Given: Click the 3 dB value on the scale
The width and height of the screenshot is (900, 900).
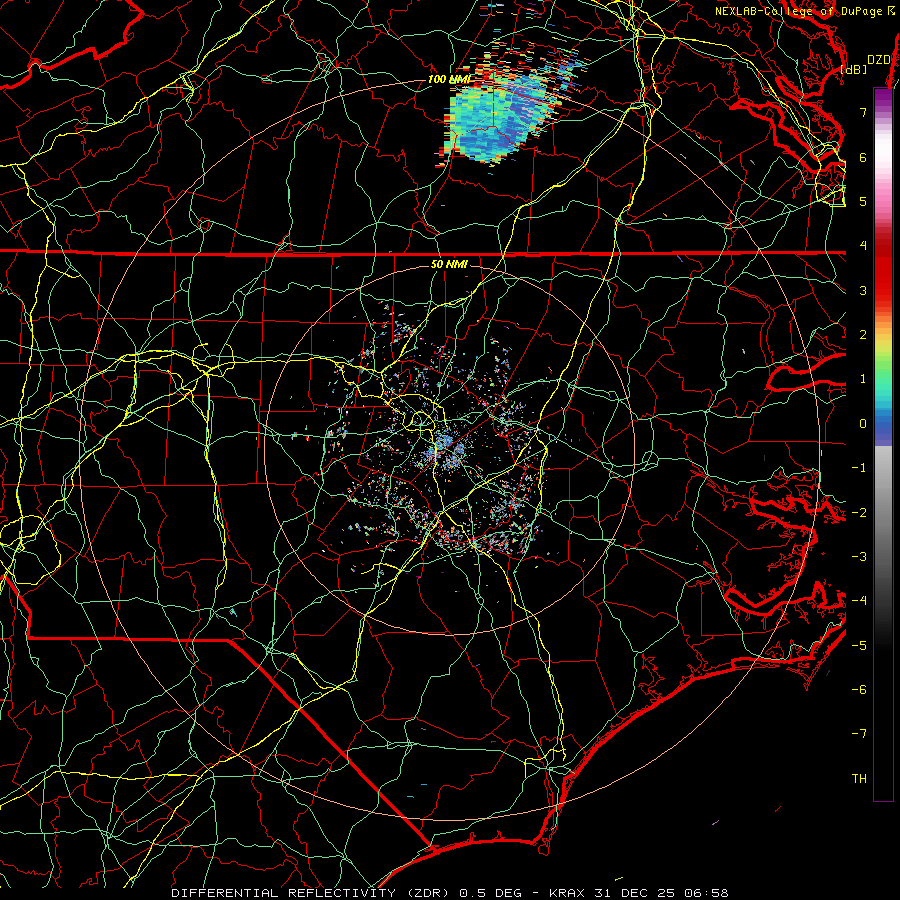Looking at the screenshot, I should tap(863, 290).
